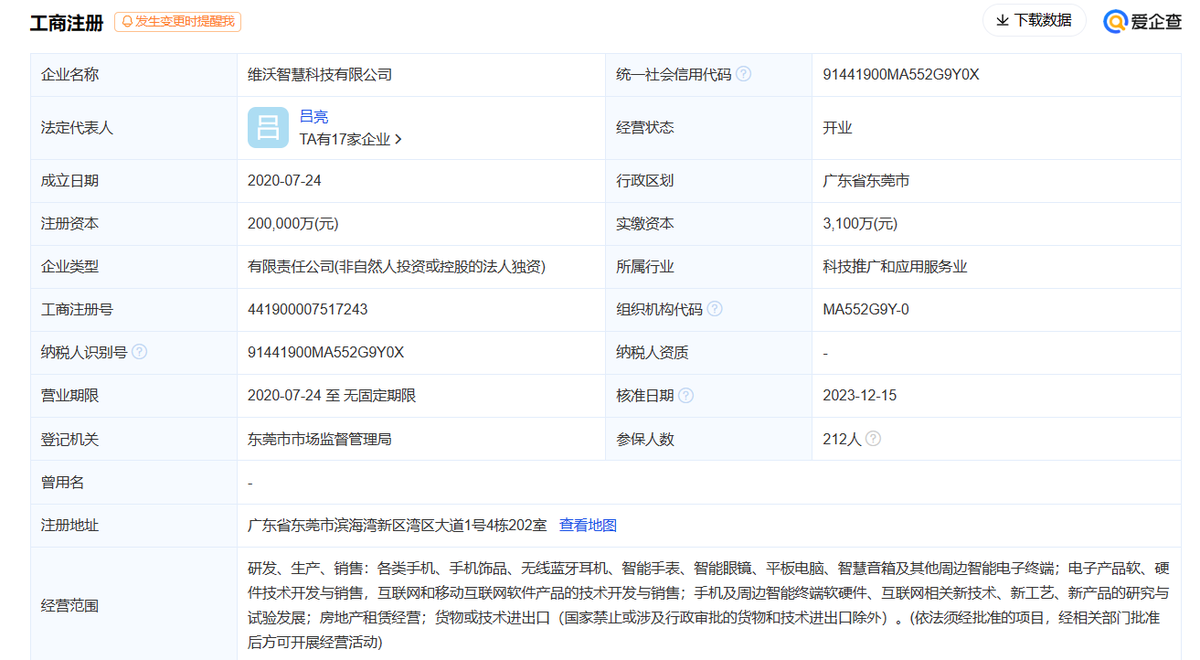Click the help icon beside 纳税人识别号
This screenshot has height=660, width=1200.
139,352
